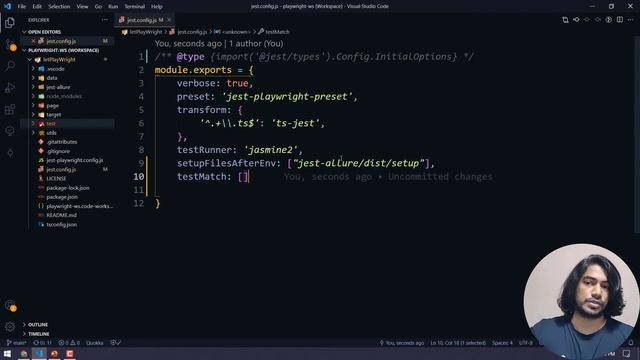The image size is (640, 360).
Task: Expand the Outline section
Action: pyautogui.click(x=38, y=325)
